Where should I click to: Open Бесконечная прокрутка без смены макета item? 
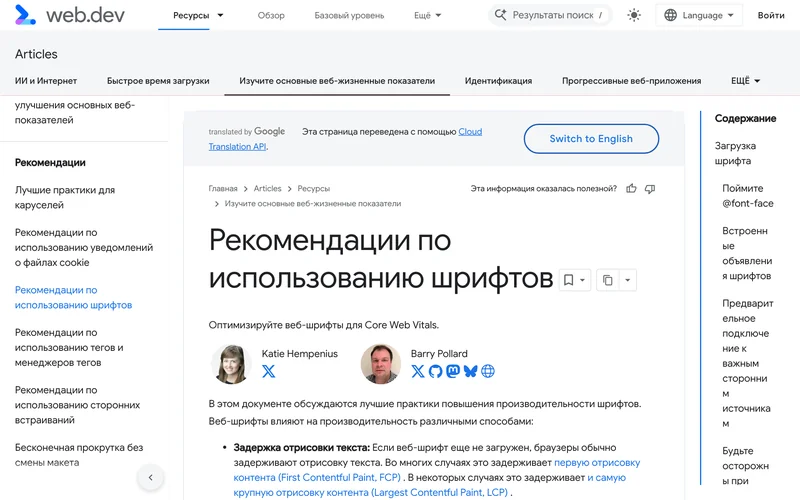(79, 455)
